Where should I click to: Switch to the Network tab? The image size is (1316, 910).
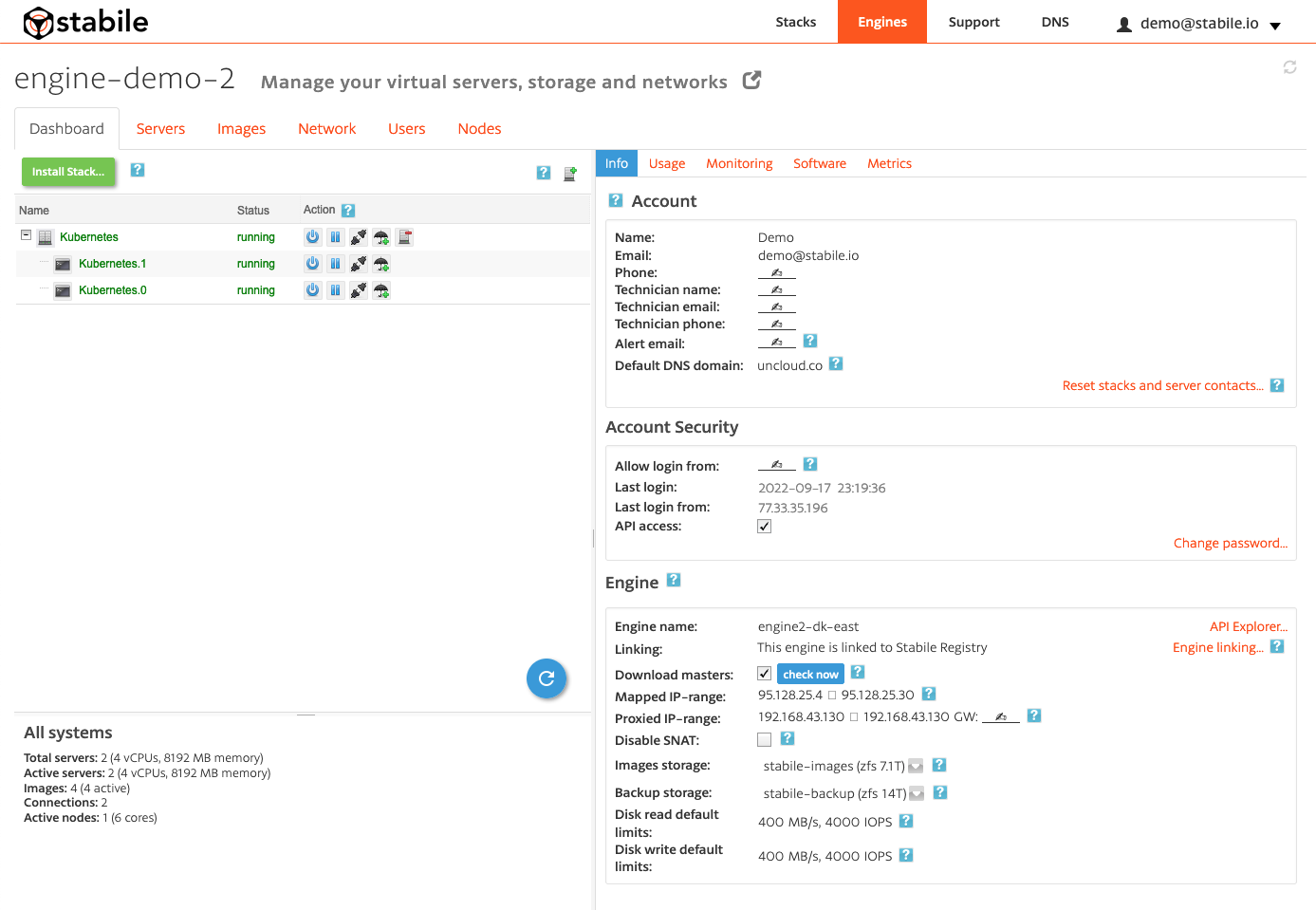pos(326,129)
